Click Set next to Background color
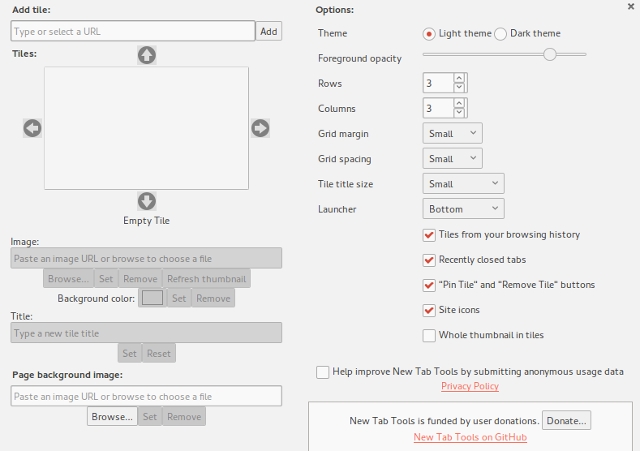Image resolution: width=640 pixels, height=451 pixels. click(179, 298)
